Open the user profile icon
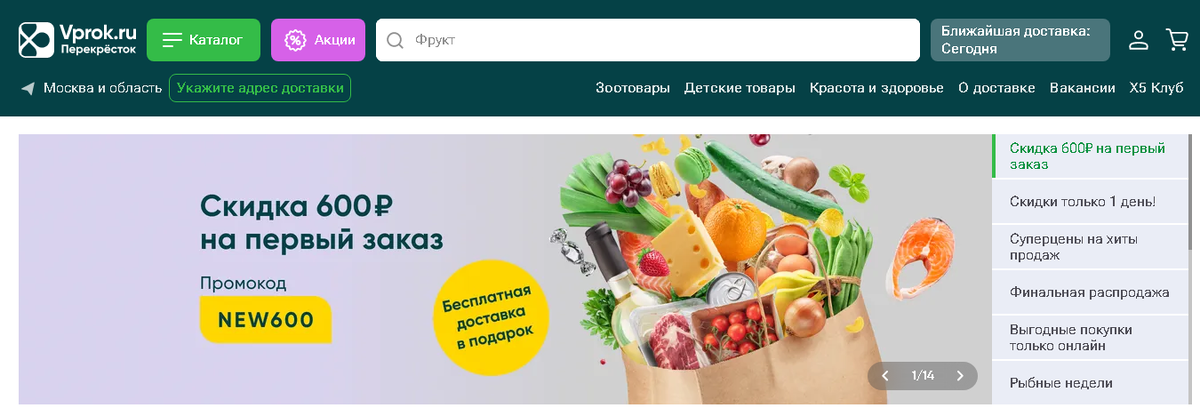 pyautogui.click(x=1138, y=40)
